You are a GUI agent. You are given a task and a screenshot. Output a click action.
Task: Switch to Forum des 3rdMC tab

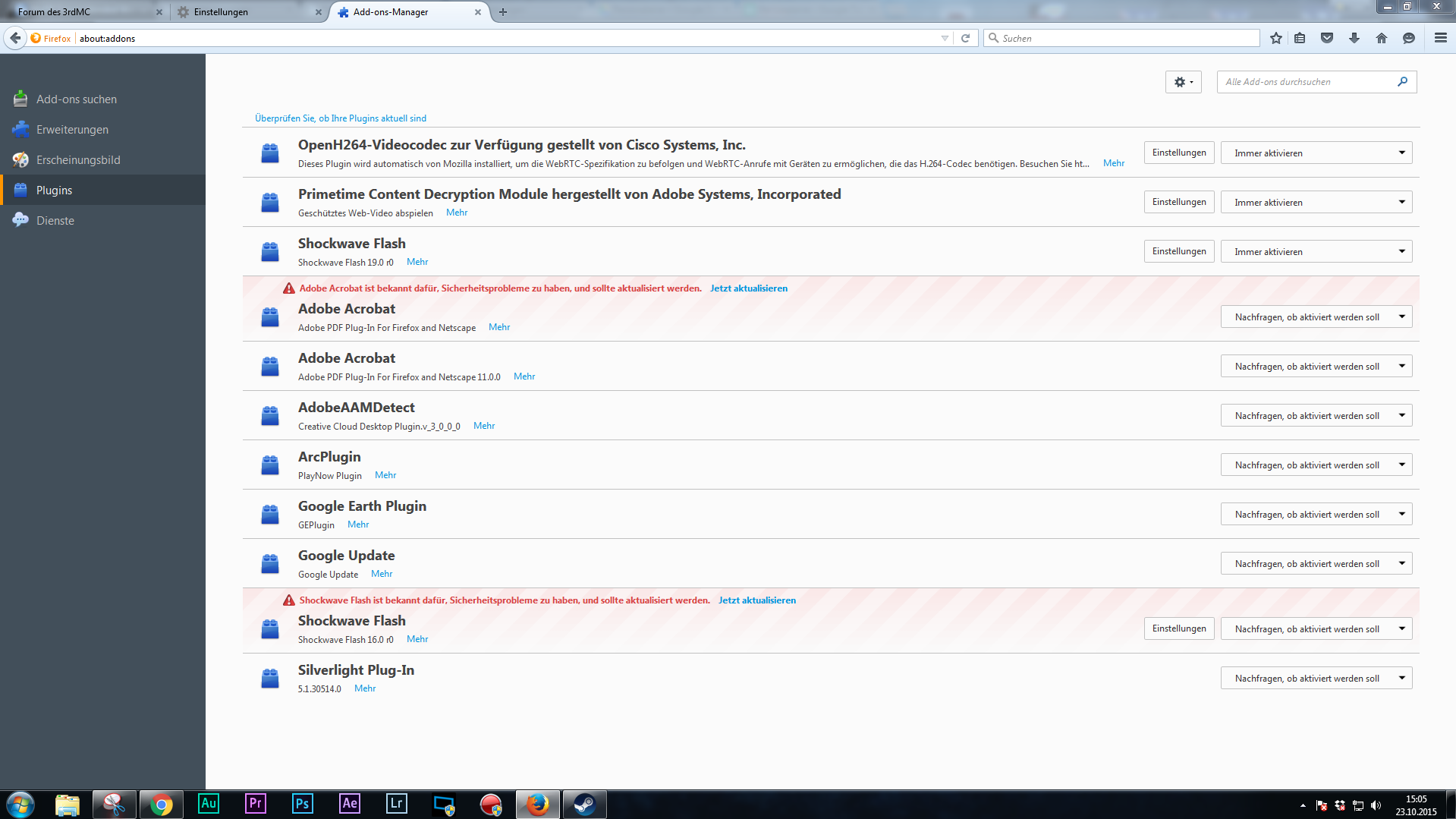[x=82, y=12]
